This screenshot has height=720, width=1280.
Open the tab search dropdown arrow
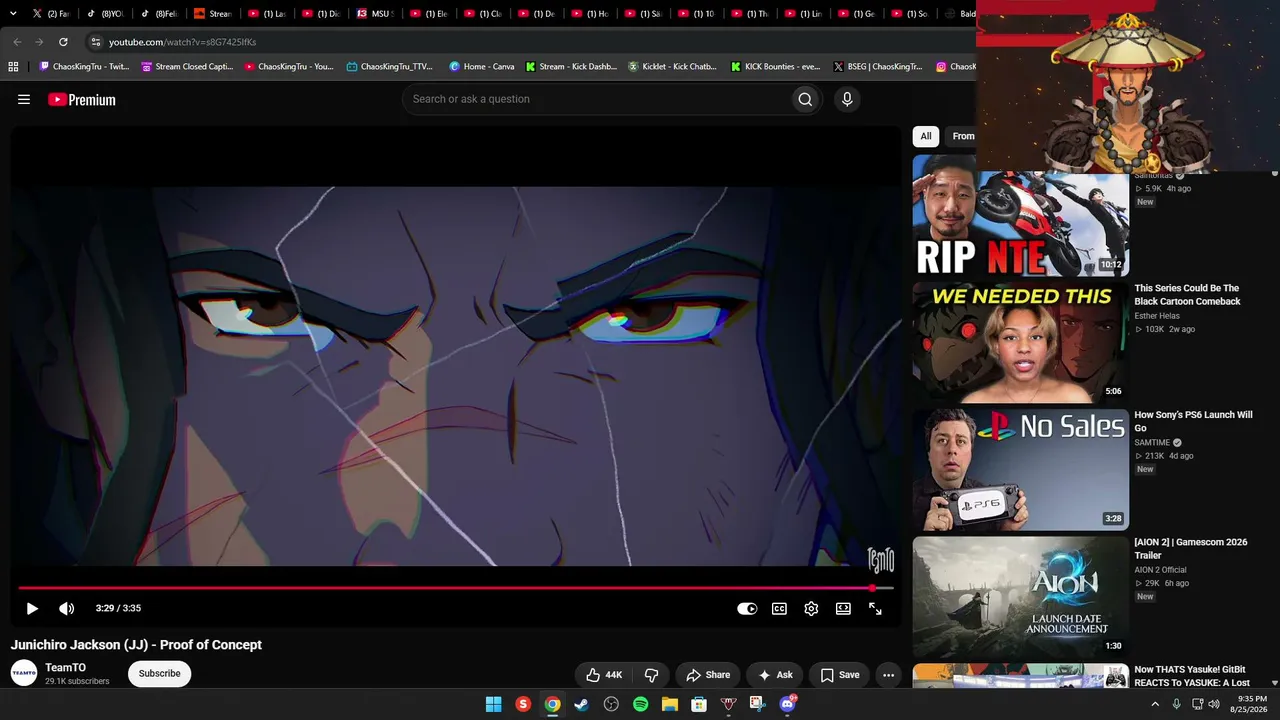[13, 14]
